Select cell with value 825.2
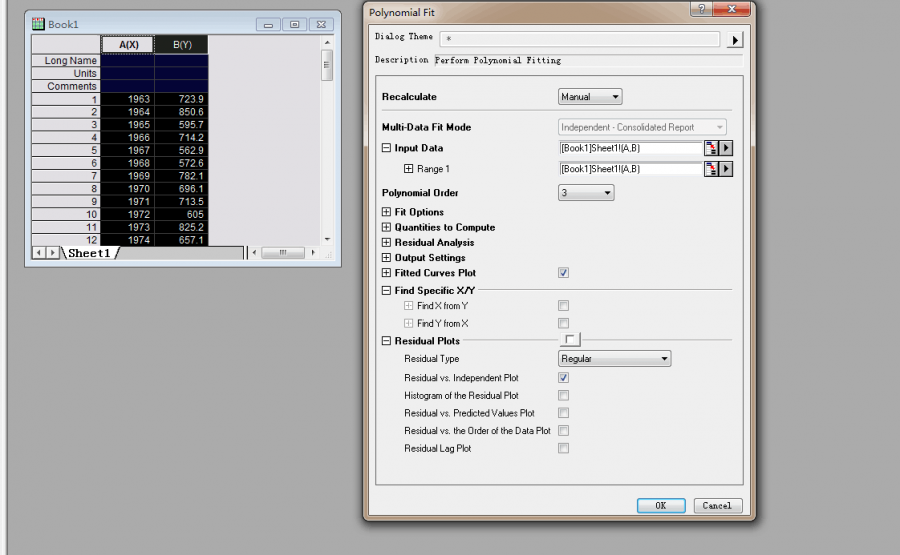 tap(181, 227)
